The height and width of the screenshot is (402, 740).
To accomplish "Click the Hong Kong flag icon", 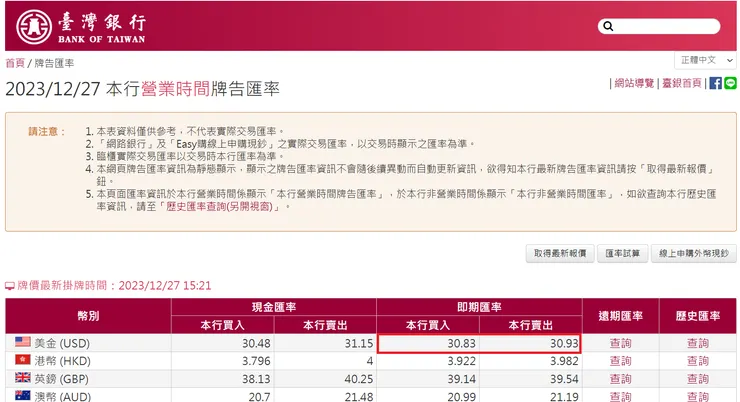I will [x=23, y=360].
